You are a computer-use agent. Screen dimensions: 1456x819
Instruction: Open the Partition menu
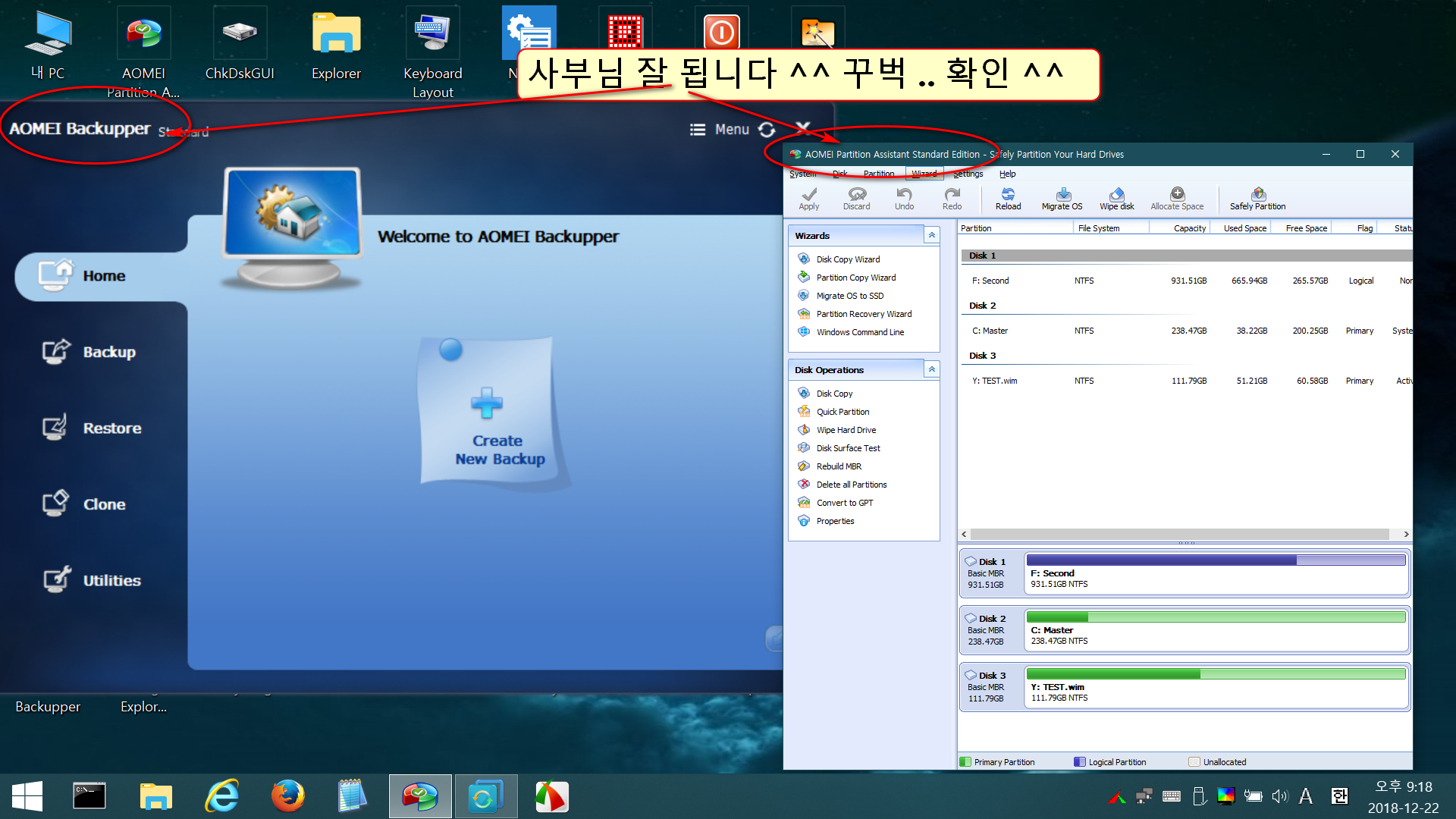click(878, 174)
